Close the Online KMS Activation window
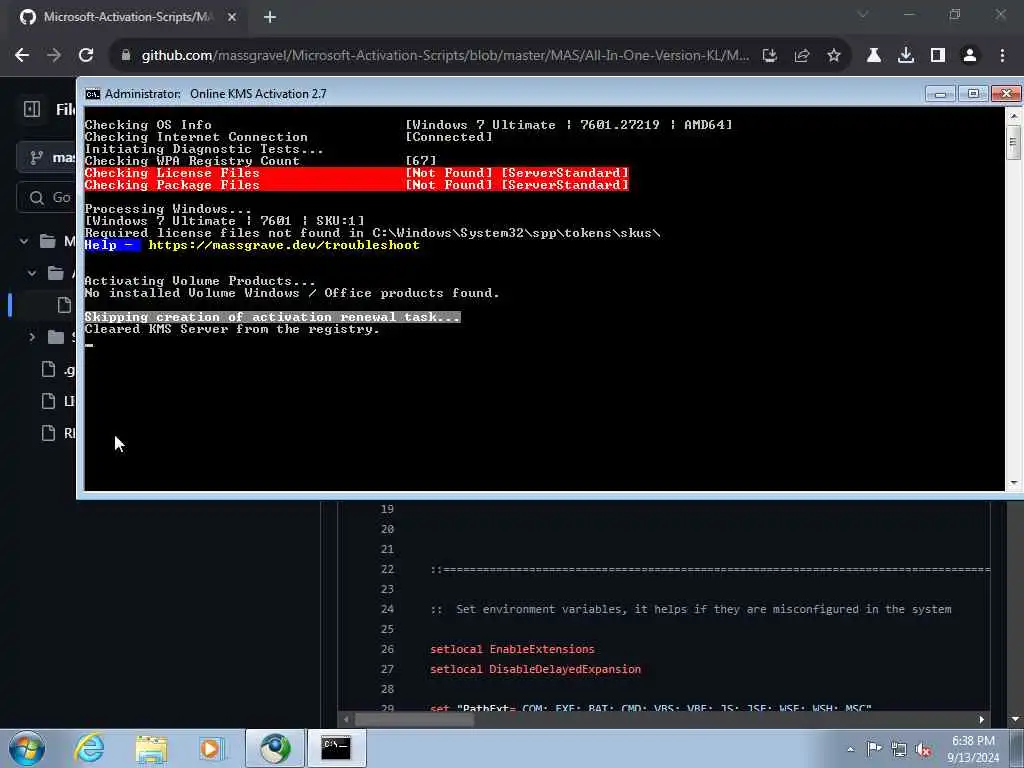Screen dimensions: 1024x768 (x=1006, y=94)
